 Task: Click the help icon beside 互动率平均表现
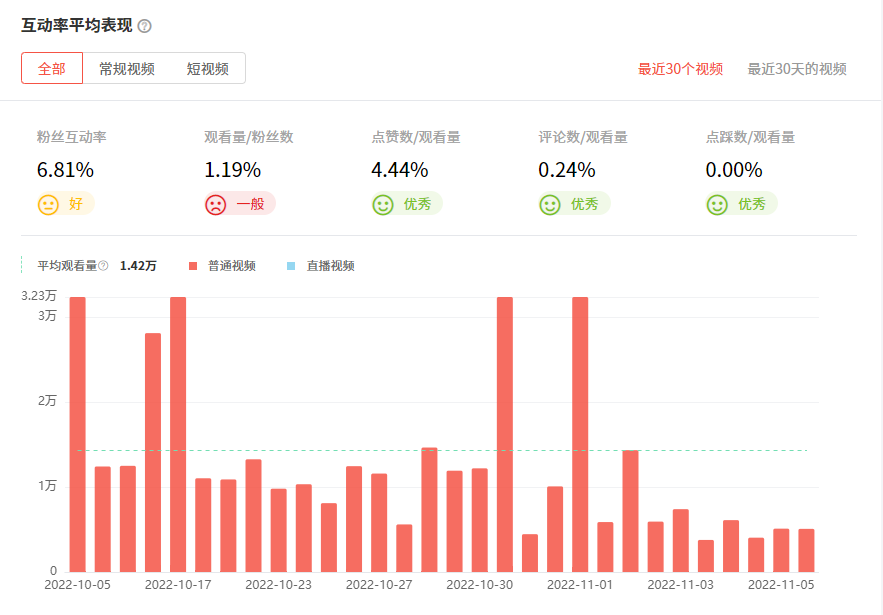point(145,26)
